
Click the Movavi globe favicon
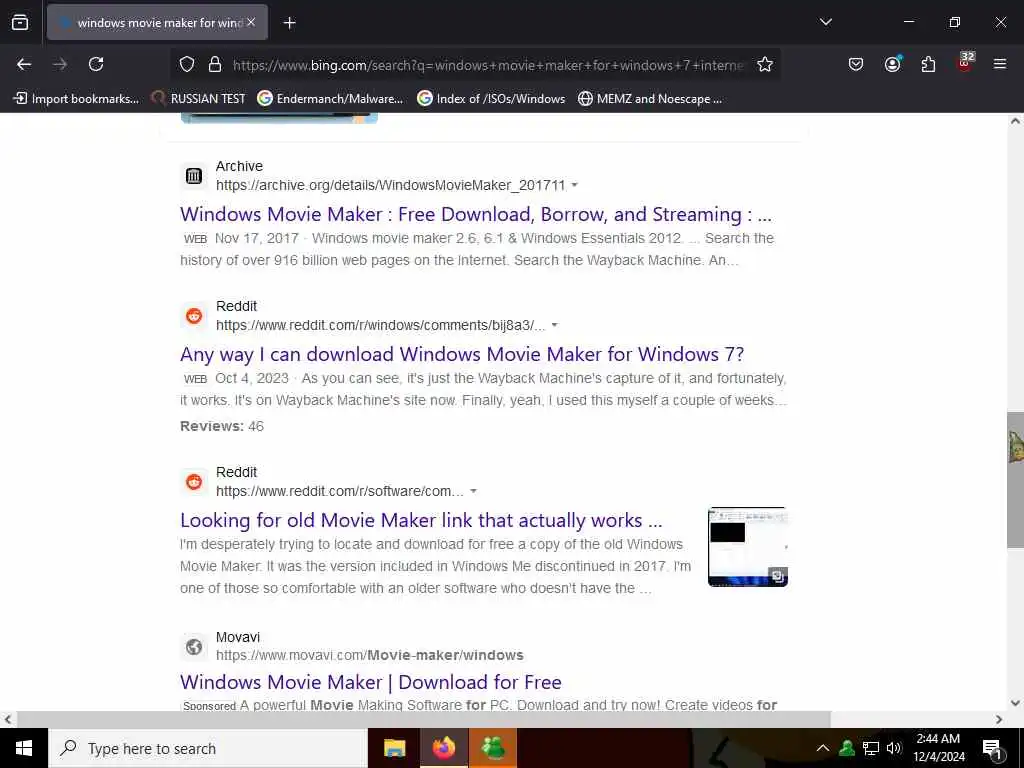tap(194, 647)
